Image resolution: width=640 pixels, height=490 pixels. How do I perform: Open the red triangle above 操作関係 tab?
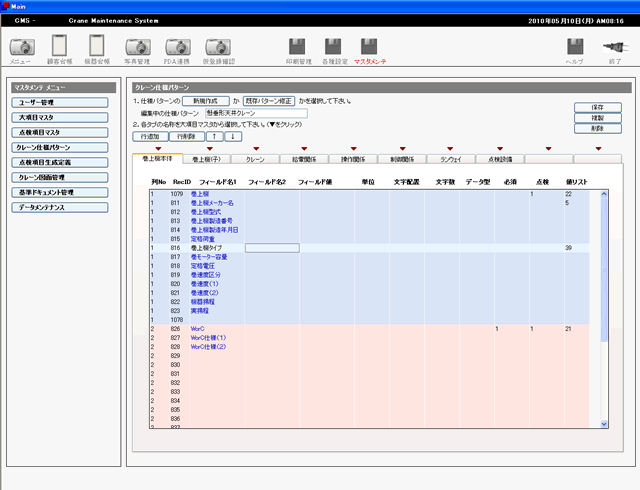[354, 149]
